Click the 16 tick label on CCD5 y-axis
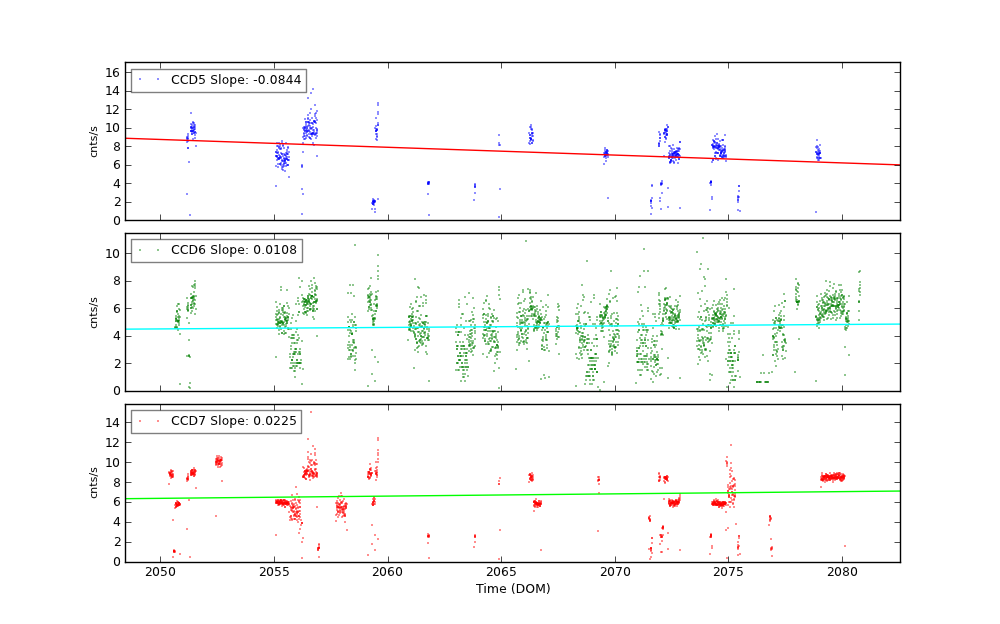Screen dimensions: 1000x624 point(115,72)
